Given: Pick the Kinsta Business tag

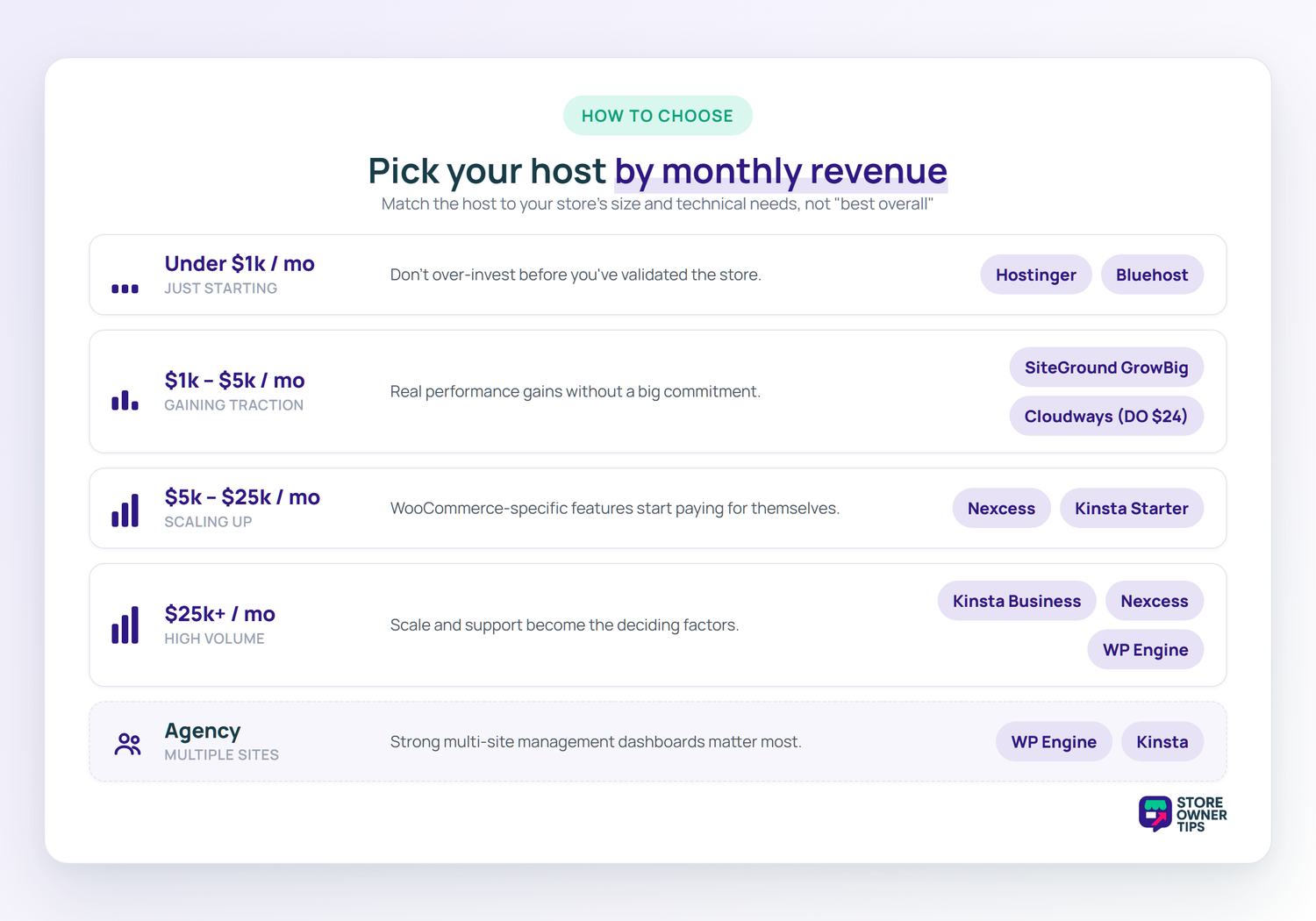Looking at the screenshot, I should pos(1017,601).
